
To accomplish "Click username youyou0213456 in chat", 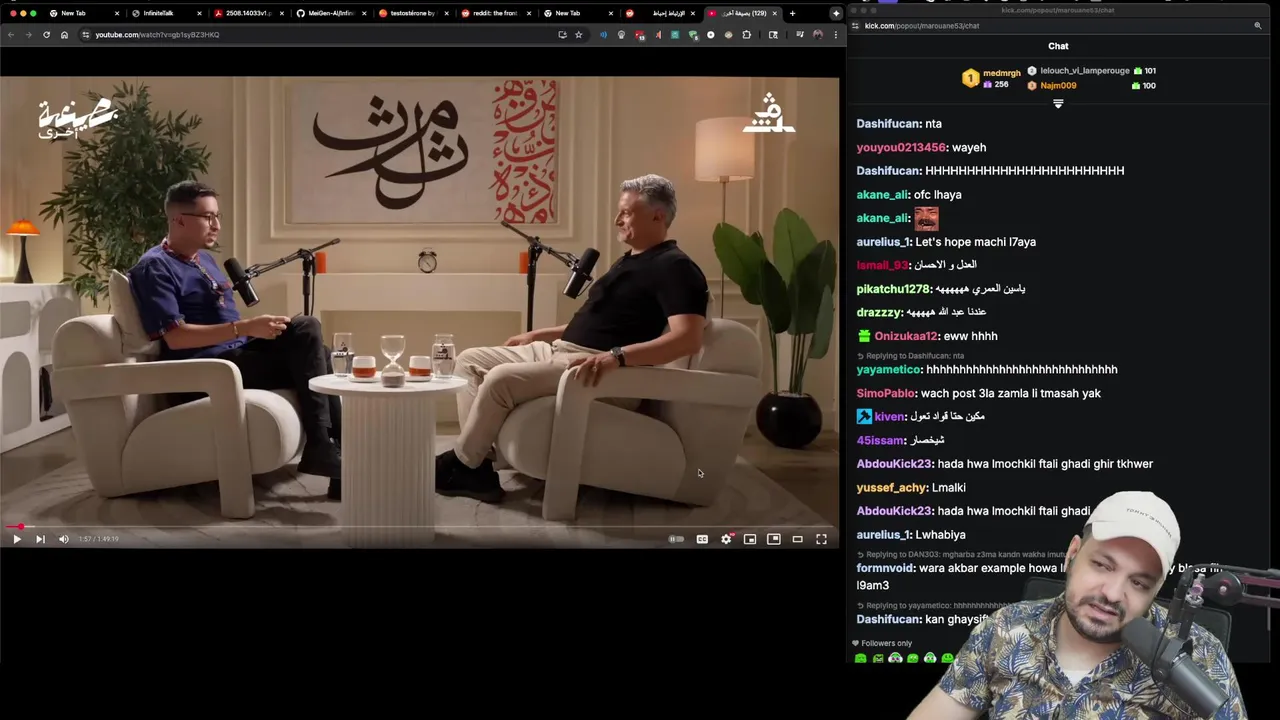I will [x=901, y=148].
